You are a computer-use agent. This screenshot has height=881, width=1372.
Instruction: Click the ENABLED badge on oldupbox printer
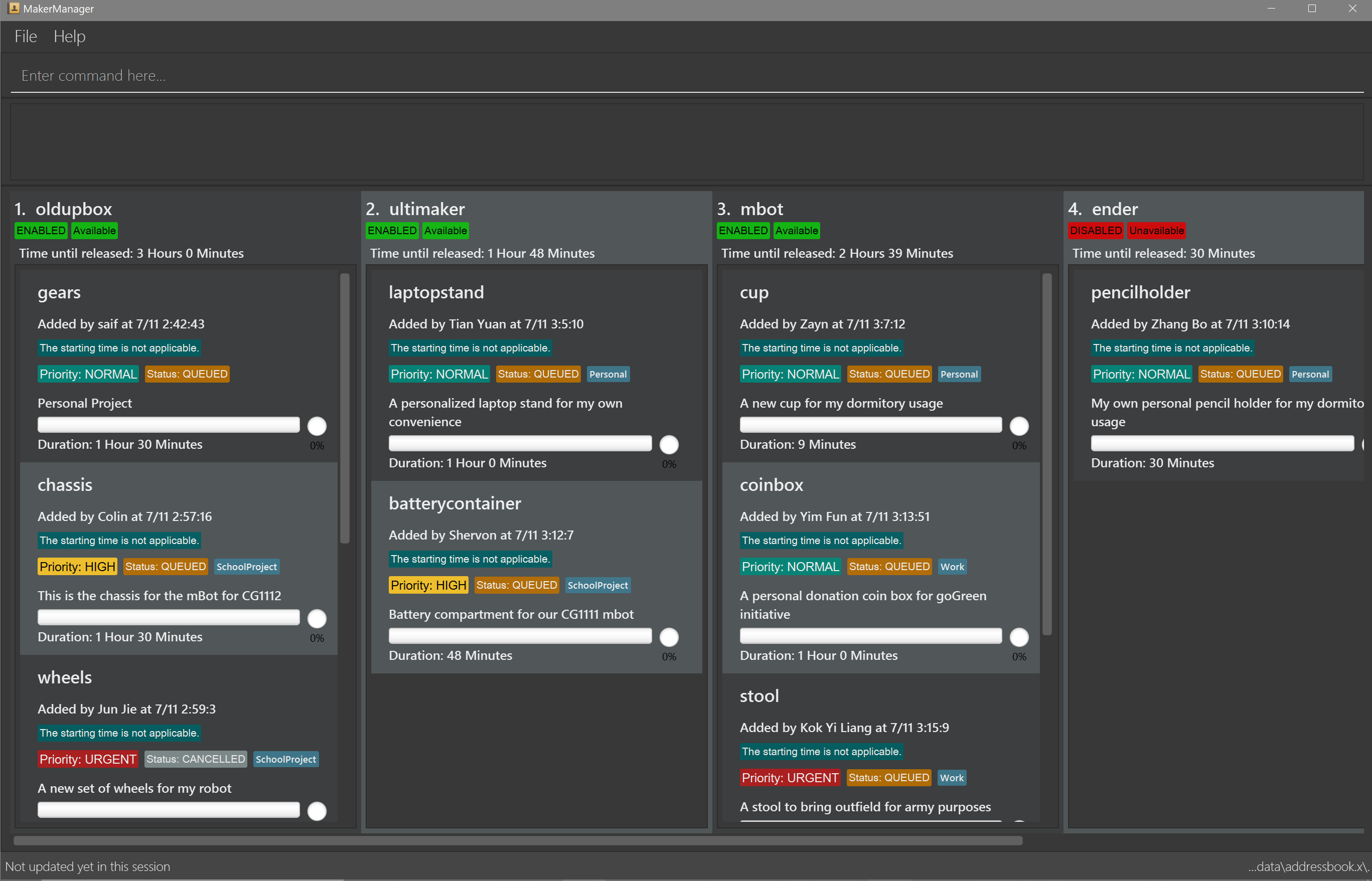(41, 231)
